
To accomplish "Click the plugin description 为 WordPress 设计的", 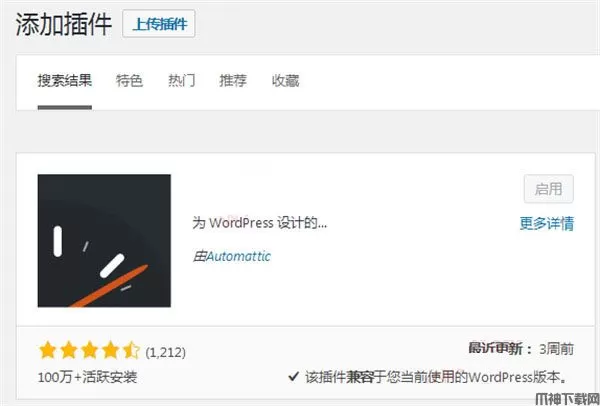I will (259, 223).
